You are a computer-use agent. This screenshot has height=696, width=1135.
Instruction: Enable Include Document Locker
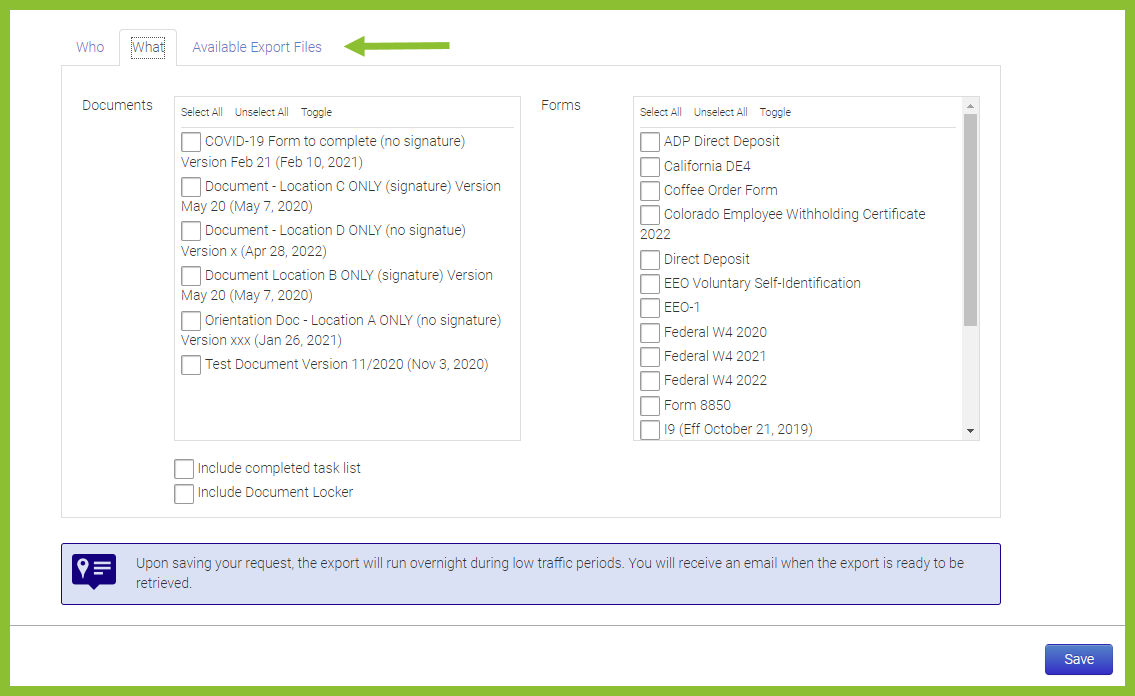pos(184,493)
